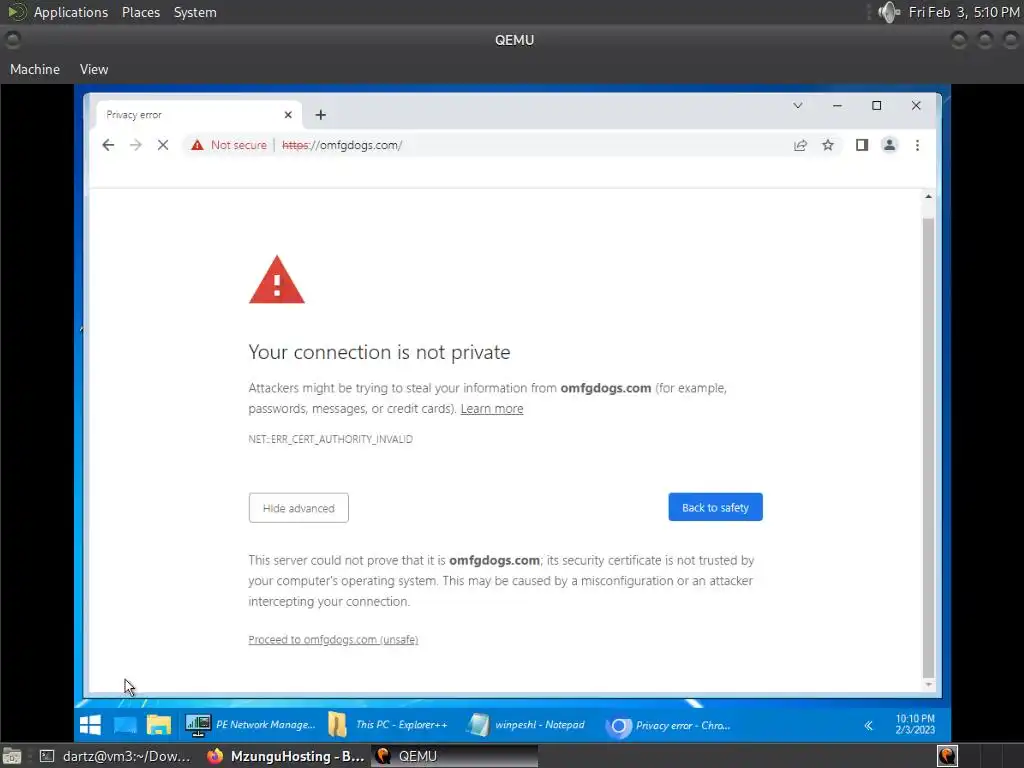Click Back to safety button
The width and height of the screenshot is (1024, 768).
coord(715,507)
